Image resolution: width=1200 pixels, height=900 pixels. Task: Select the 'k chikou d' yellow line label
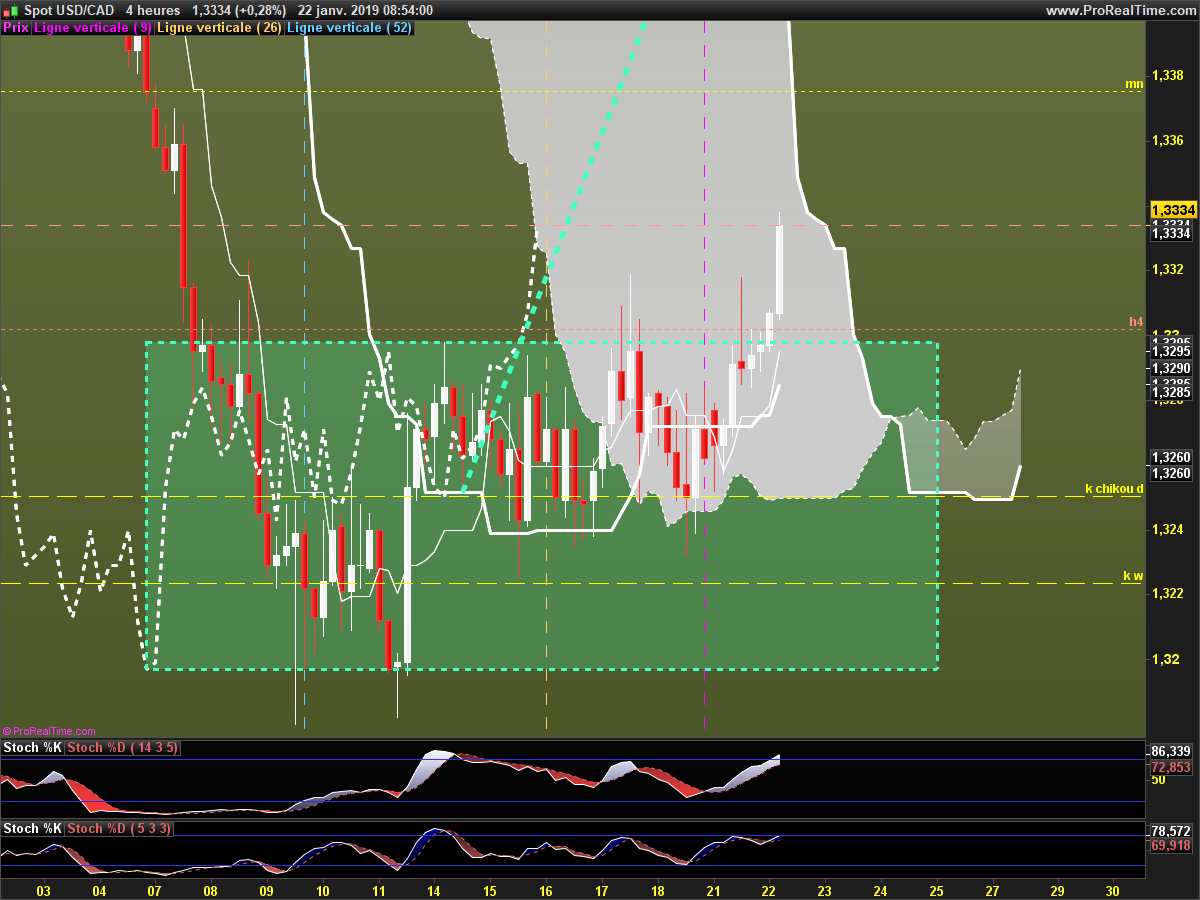pyautogui.click(x=1114, y=489)
